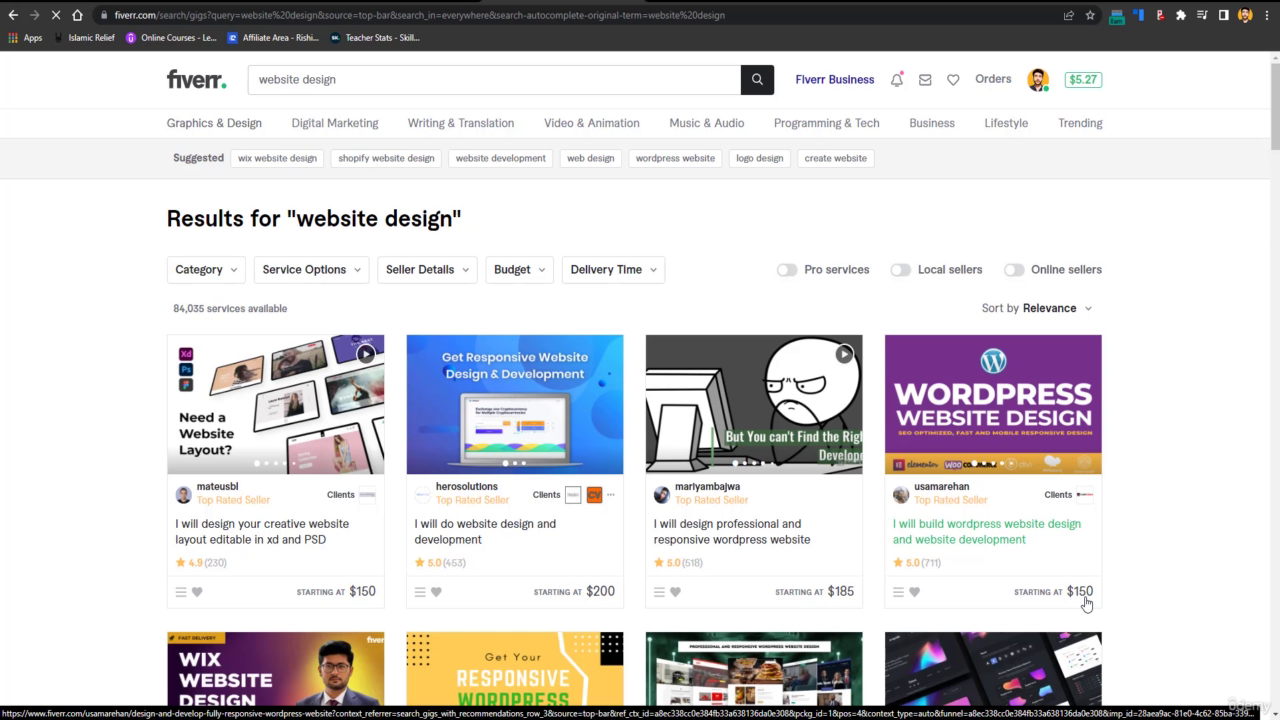Pick the 'wordpress website' suggested tag
The image size is (1280, 720).
coord(675,158)
